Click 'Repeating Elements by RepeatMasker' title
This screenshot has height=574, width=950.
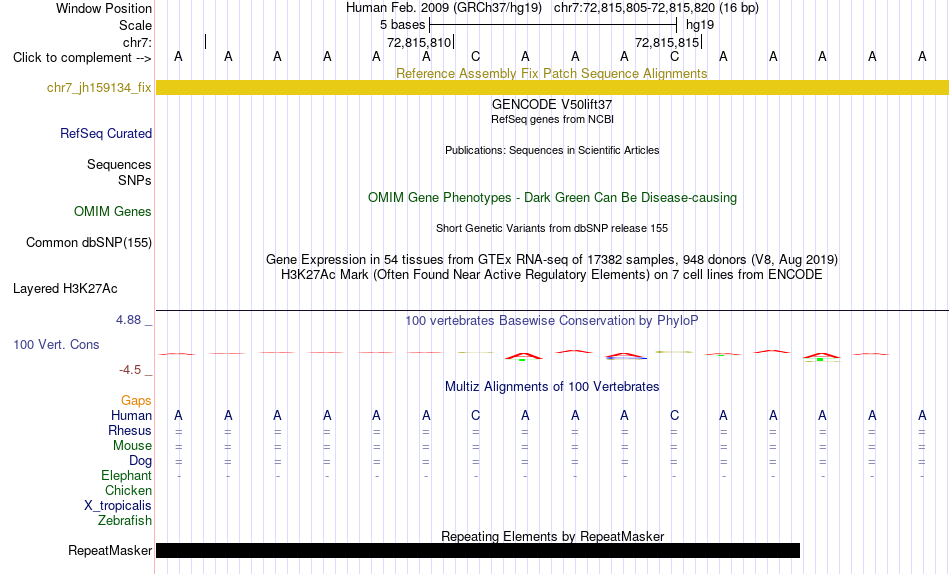coord(553,536)
